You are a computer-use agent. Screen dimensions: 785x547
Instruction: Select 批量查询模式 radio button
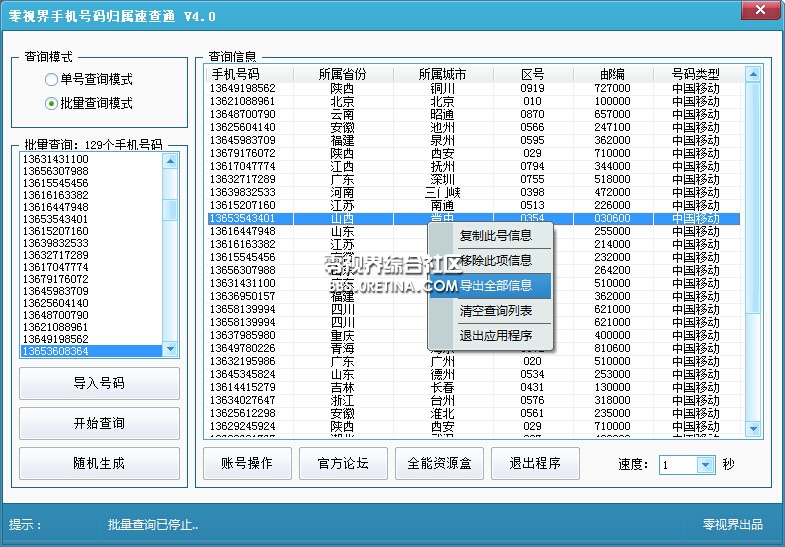(x=52, y=103)
